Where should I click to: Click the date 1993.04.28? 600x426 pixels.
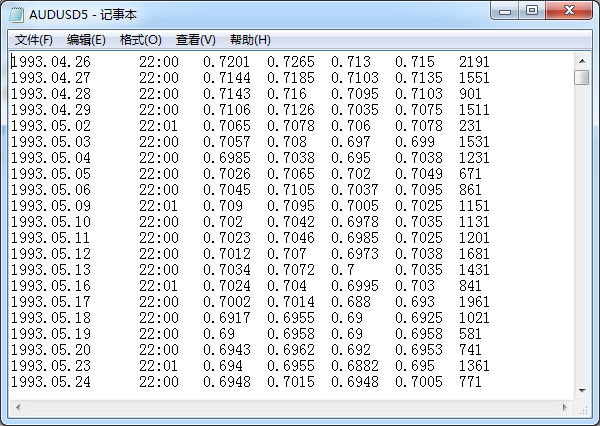click(51, 94)
